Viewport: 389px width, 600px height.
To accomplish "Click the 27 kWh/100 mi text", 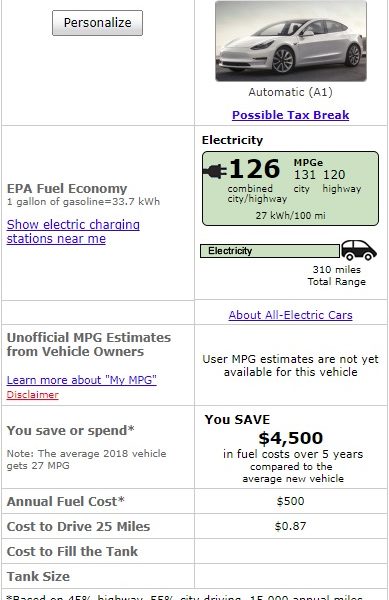I will 290,215.
